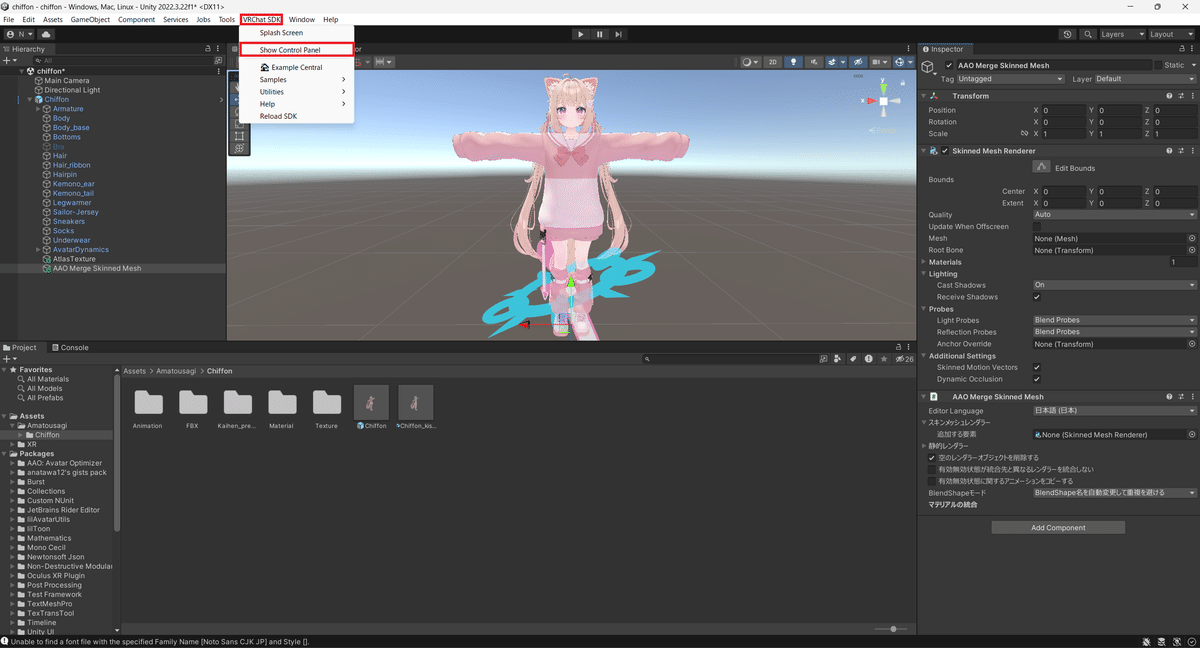The width and height of the screenshot is (1200, 648).
Task: Click Hierarchy create plus button
Action: pyautogui.click(x=8, y=60)
